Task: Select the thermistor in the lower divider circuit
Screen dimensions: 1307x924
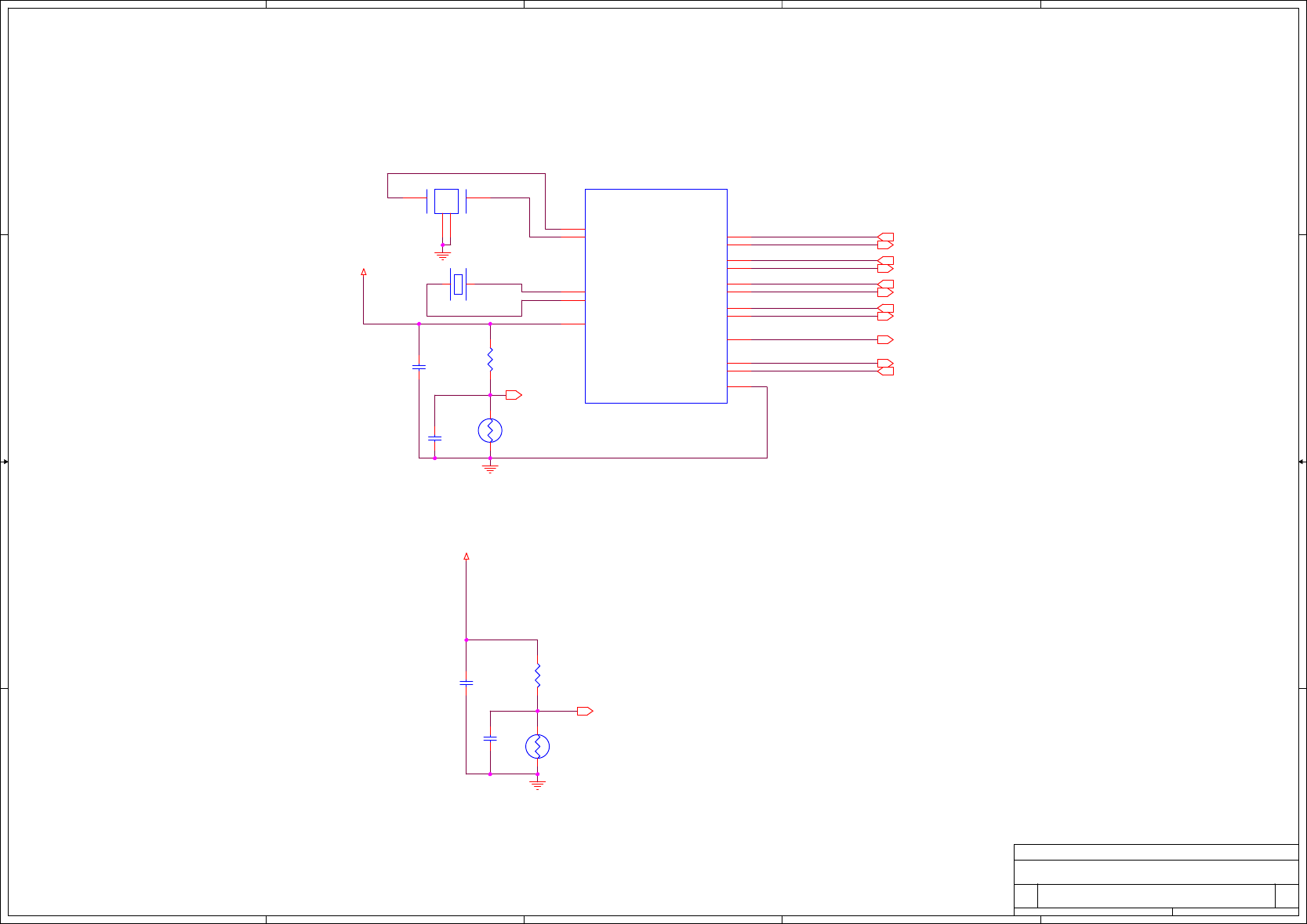Action: [x=537, y=746]
